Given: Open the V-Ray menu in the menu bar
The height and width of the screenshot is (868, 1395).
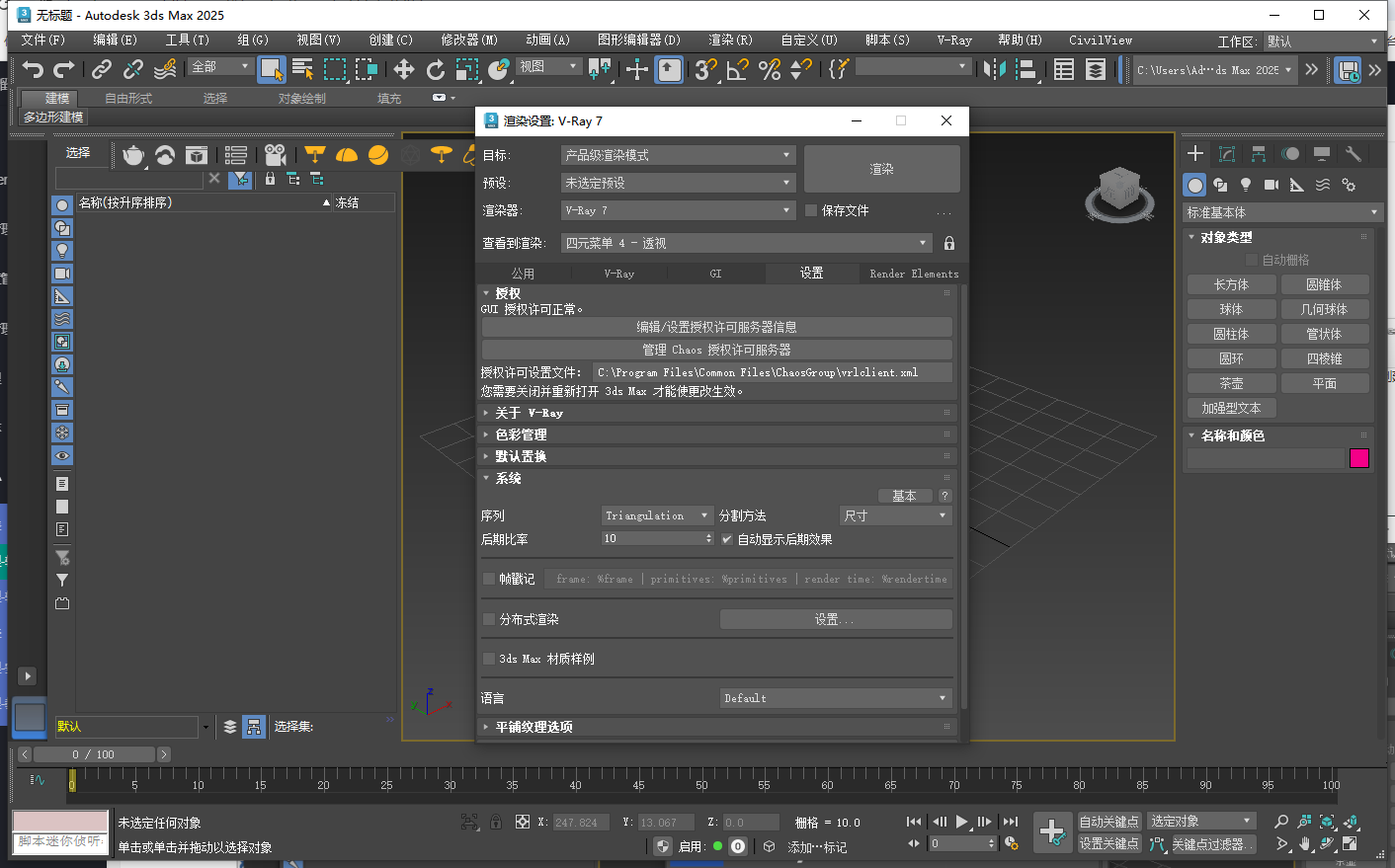Looking at the screenshot, I should point(953,40).
